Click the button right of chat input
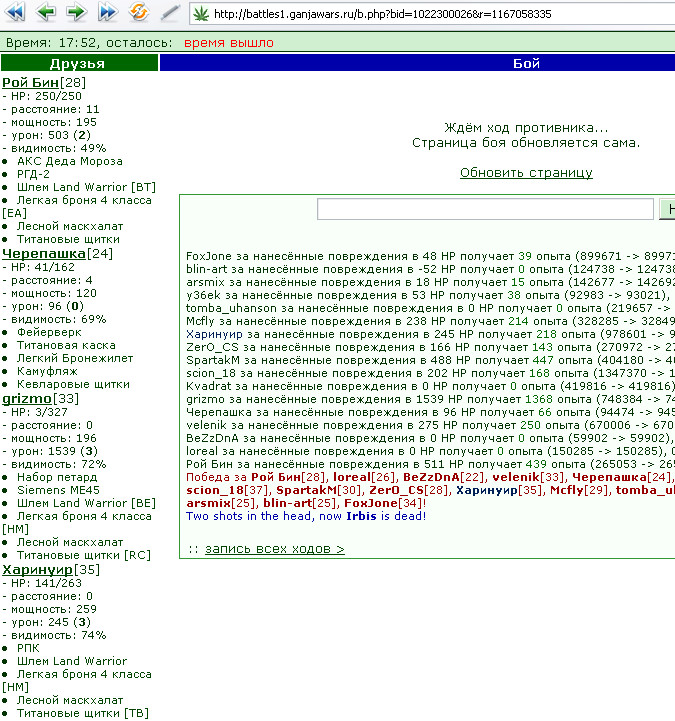The width and height of the screenshot is (675, 721). (x=667, y=209)
